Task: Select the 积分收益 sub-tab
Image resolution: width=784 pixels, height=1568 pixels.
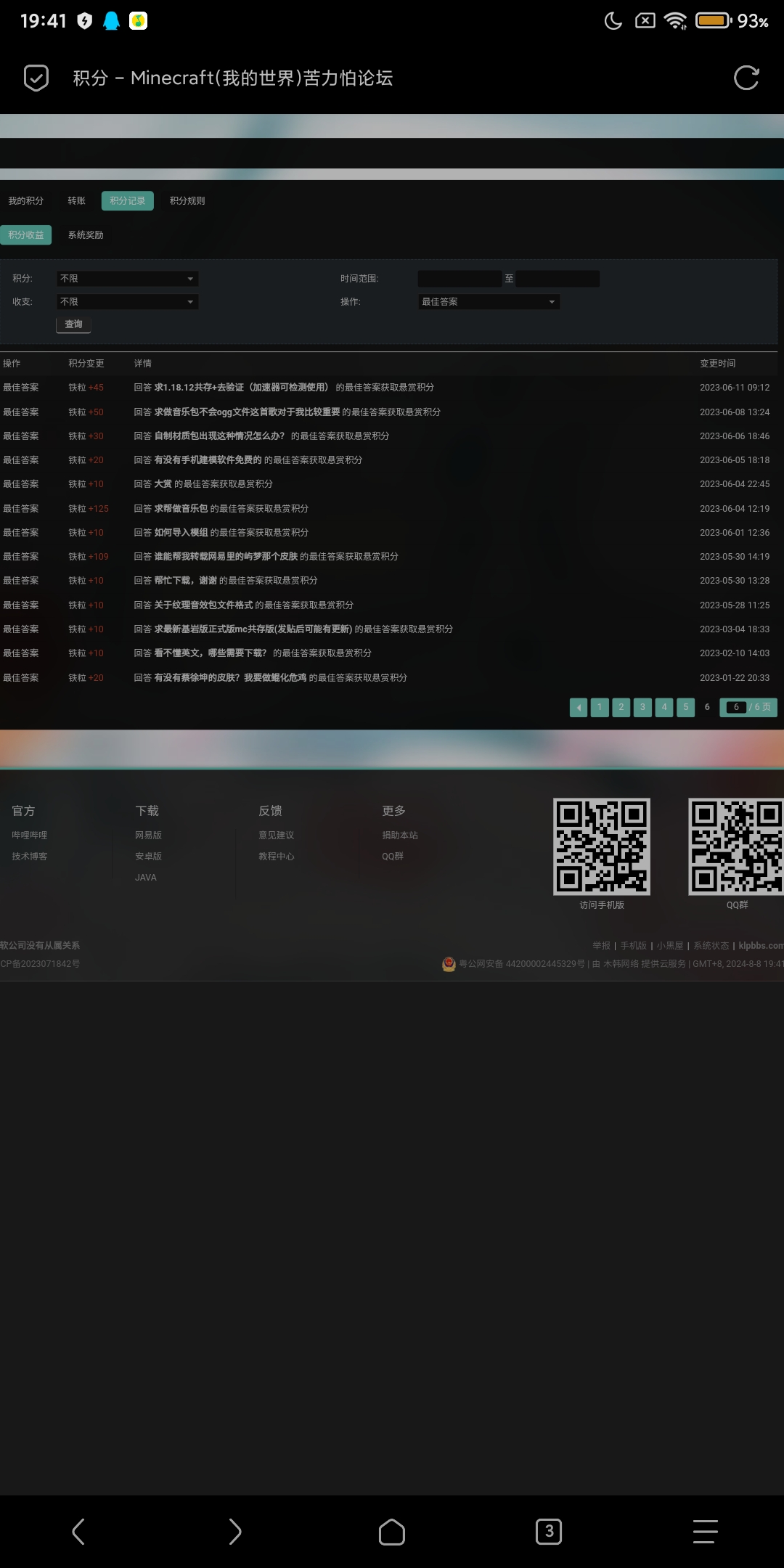Action: 26,235
